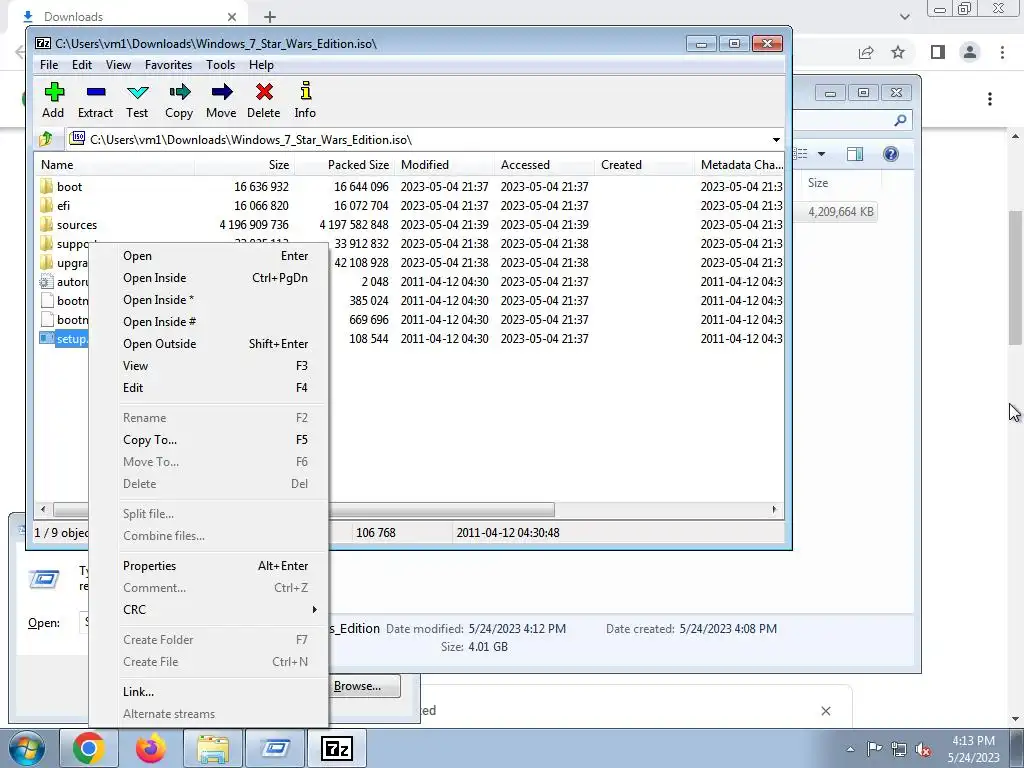Click the 4,209,664 KB size cell
The width and height of the screenshot is (1024, 768).
coord(840,212)
